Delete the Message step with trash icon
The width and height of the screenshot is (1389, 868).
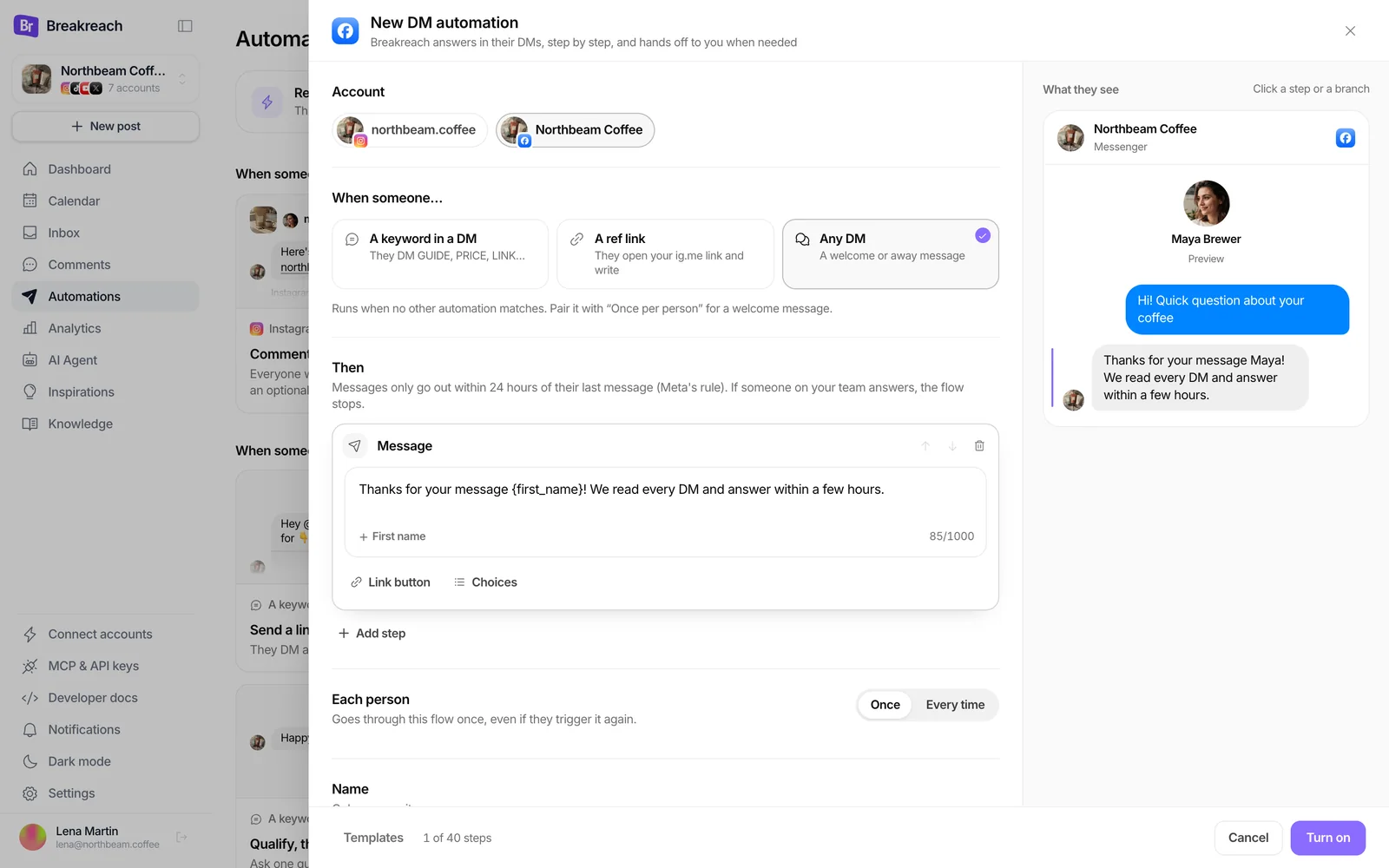(979, 446)
